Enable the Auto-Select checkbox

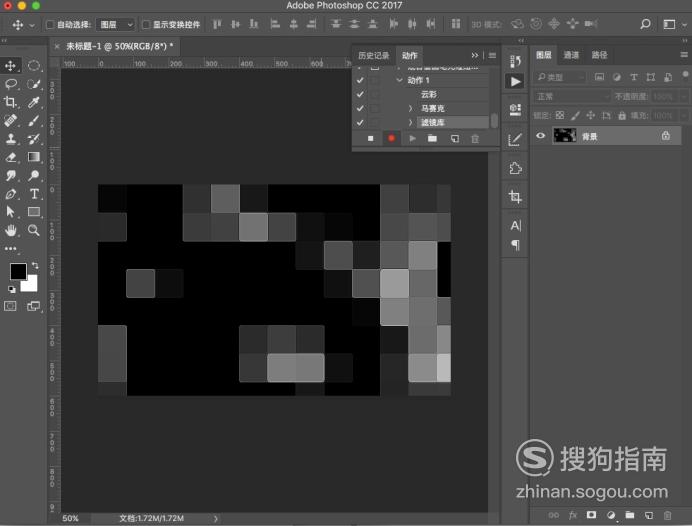tap(50, 24)
